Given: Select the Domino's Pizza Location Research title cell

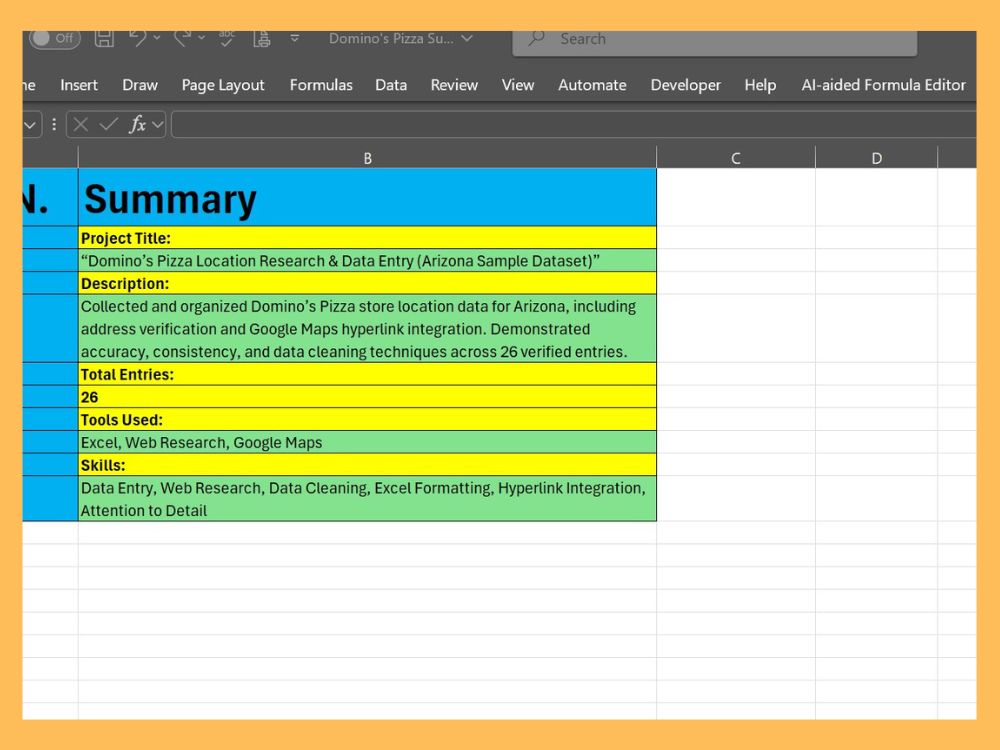Looking at the screenshot, I should click(x=367, y=261).
